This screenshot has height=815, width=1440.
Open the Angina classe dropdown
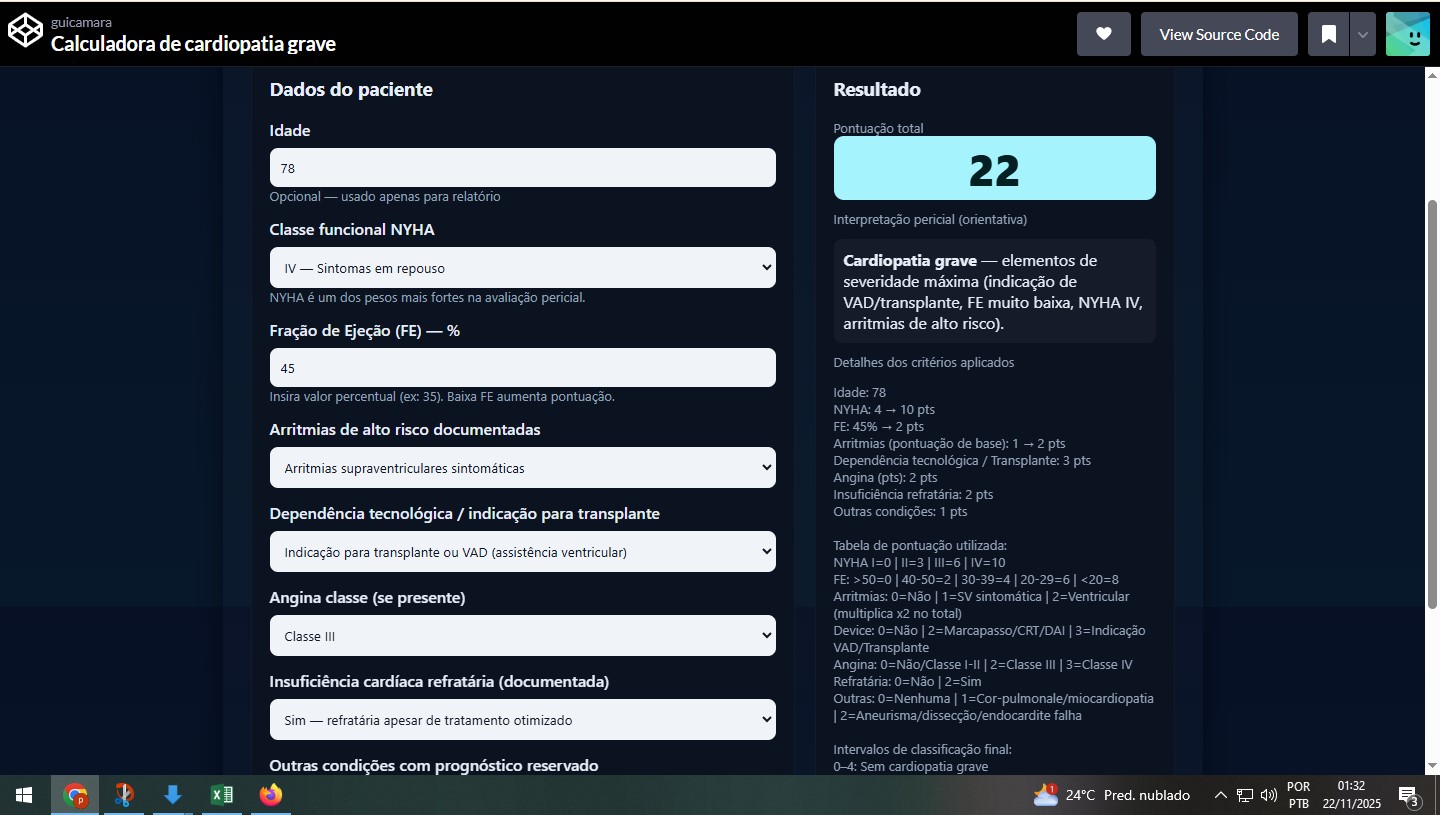point(522,636)
